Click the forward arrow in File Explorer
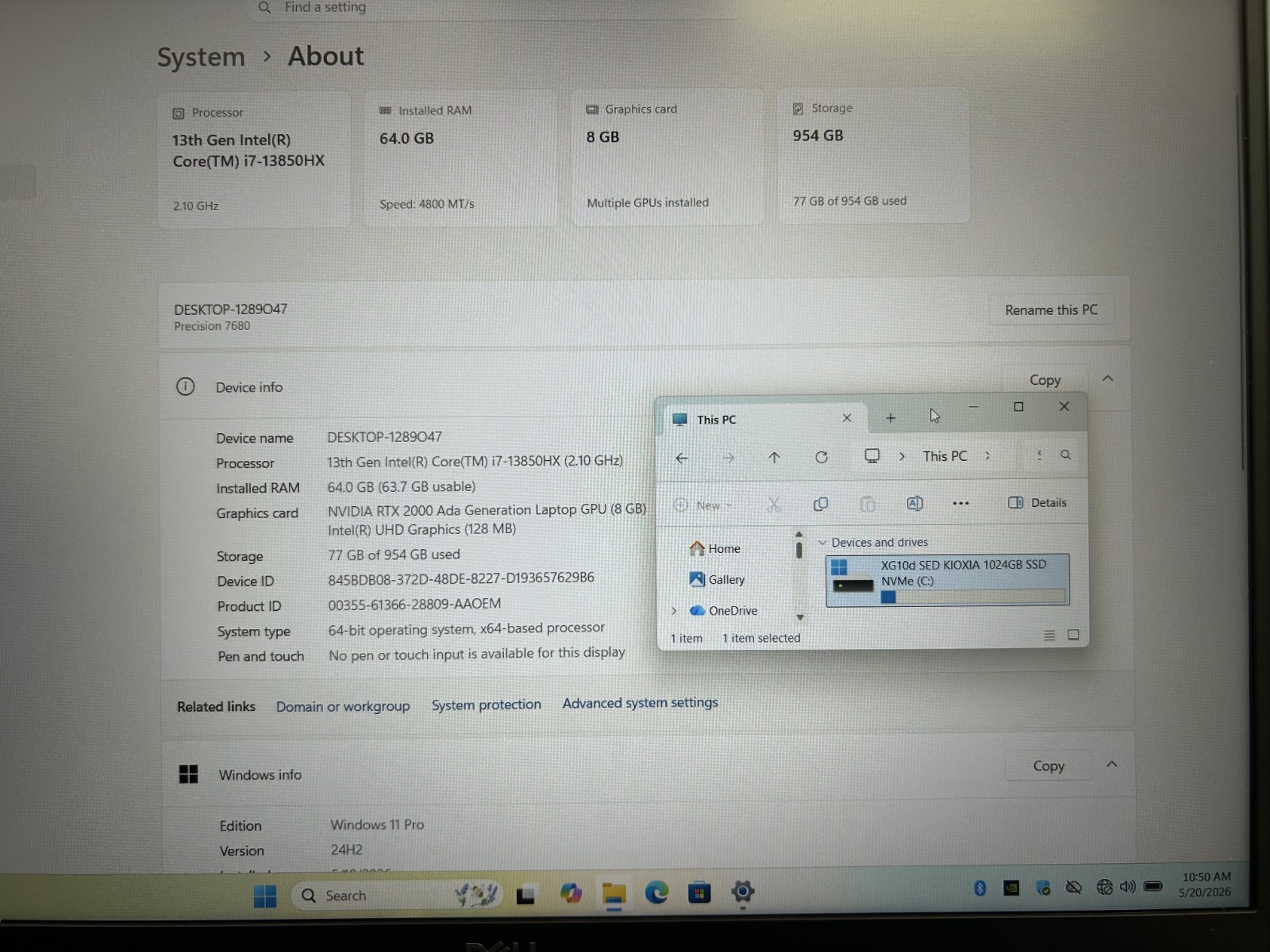 pos(728,458)
